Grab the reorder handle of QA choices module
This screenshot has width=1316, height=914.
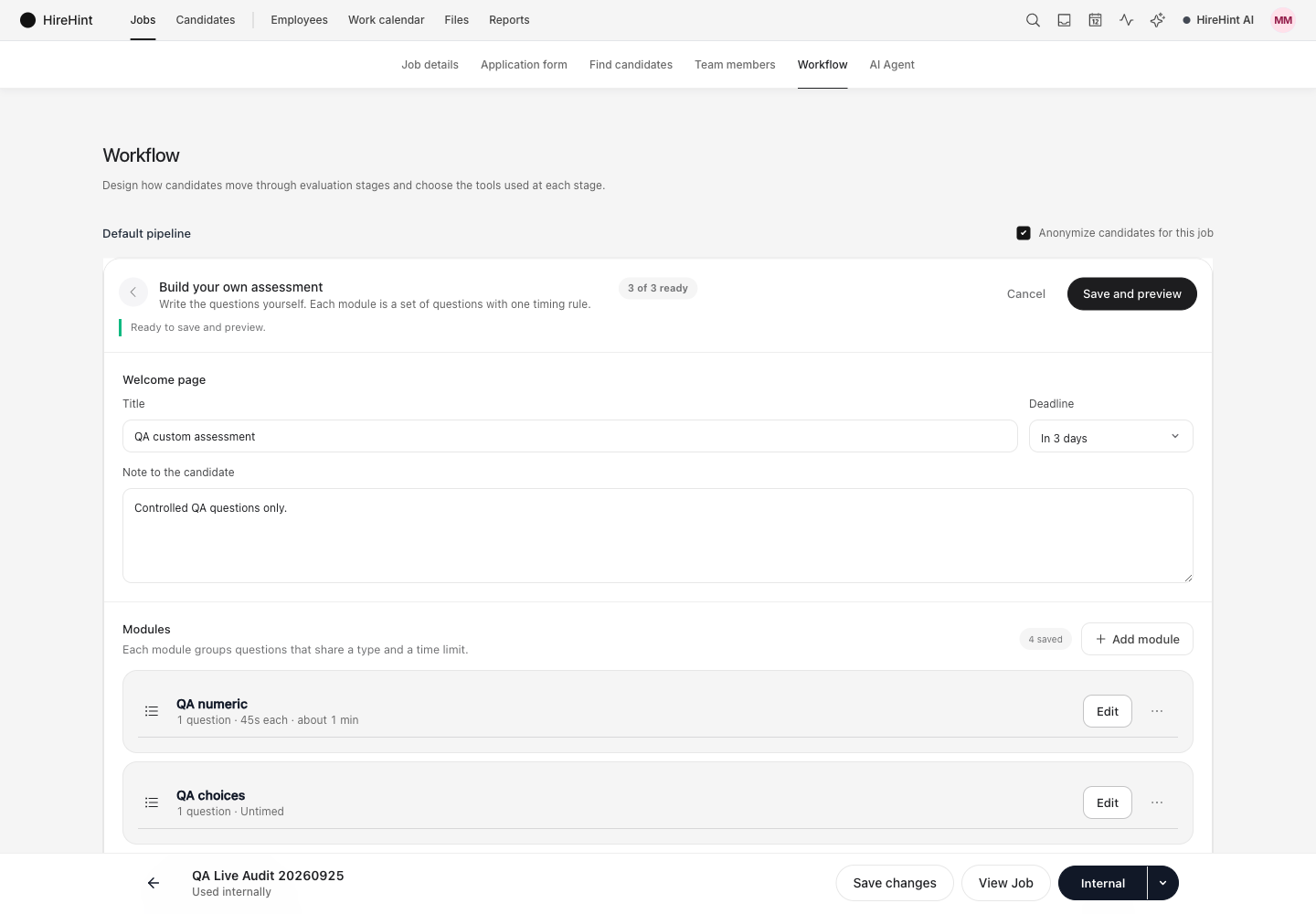click(x=152, y=802)
